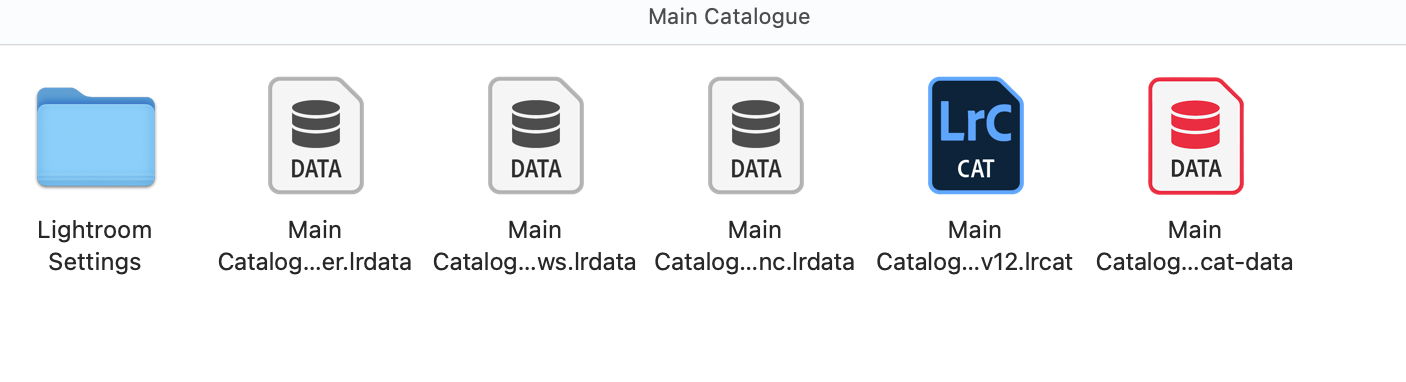The image size is (1406, 382).
Task: Click the file name "Main Catalog…cat-data"
Action: (1195, 246)
